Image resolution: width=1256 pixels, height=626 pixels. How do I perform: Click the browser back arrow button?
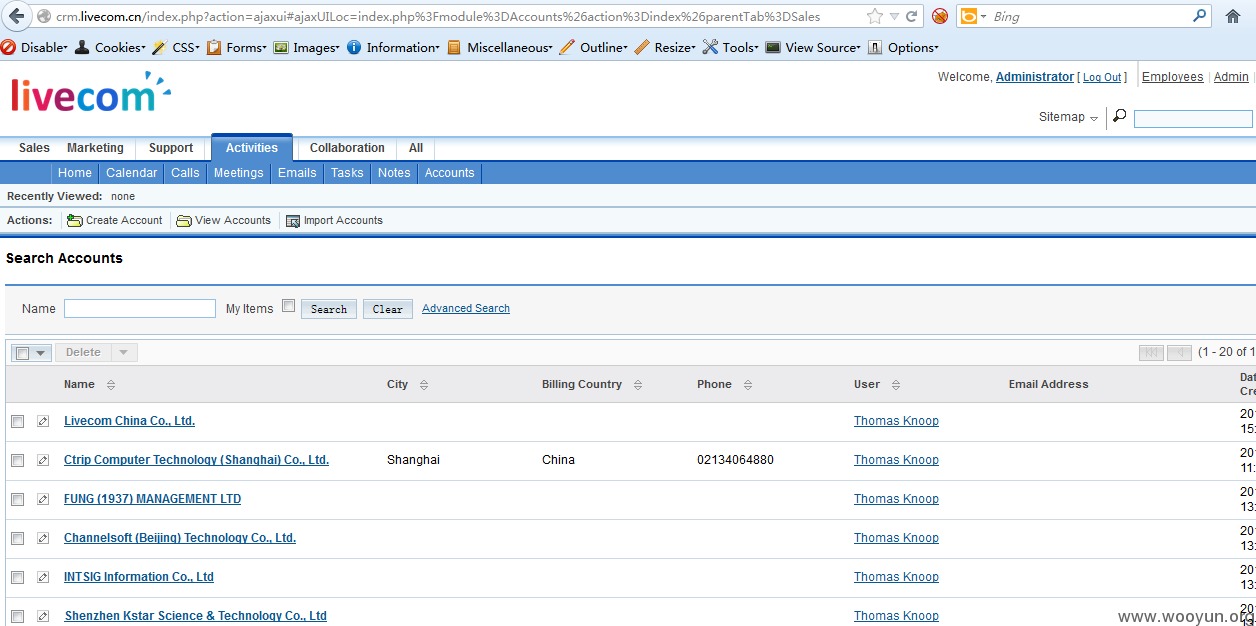pos(16,16)
